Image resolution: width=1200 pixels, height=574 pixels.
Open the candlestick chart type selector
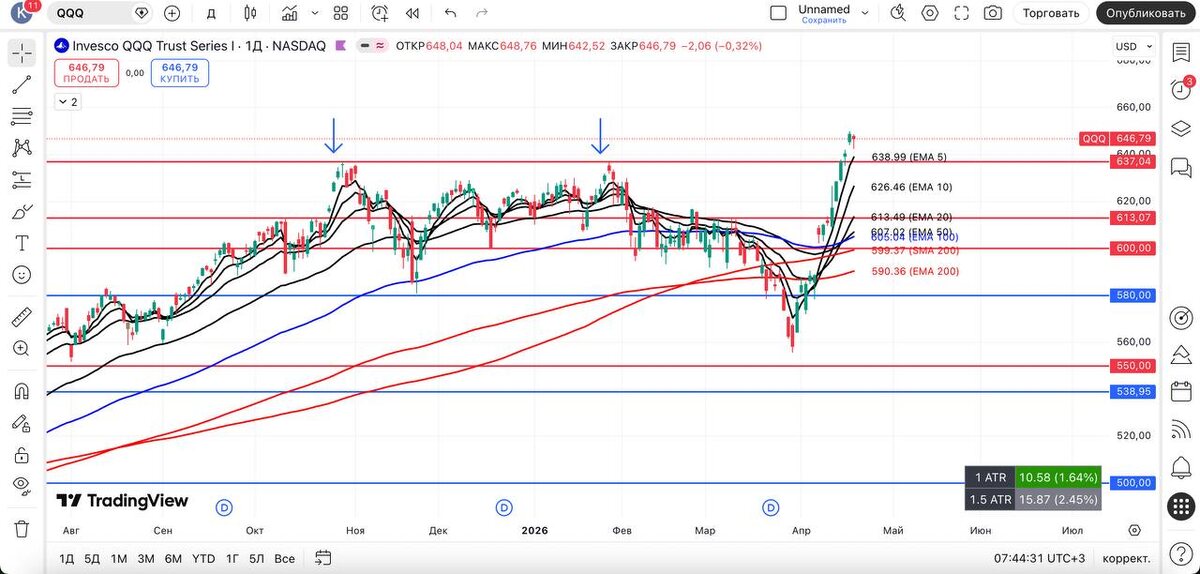(249, 13)
